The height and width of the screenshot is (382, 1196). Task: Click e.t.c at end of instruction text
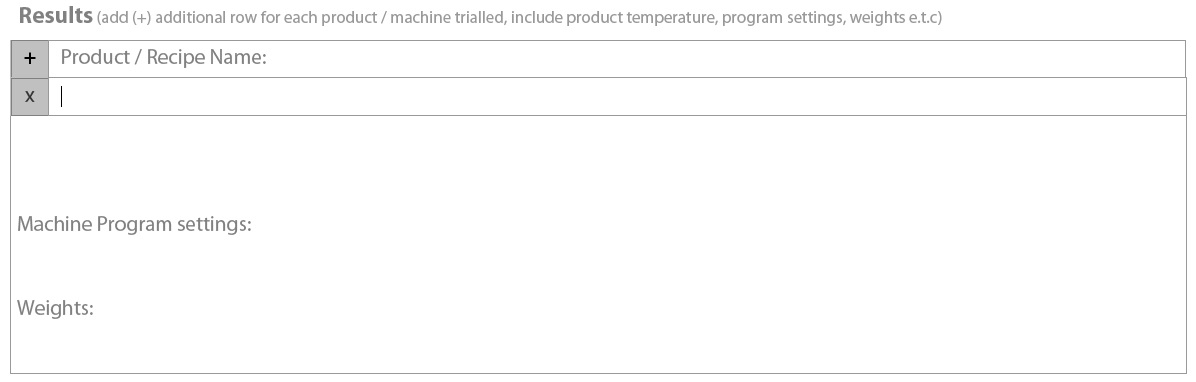(x=920, y=18)
